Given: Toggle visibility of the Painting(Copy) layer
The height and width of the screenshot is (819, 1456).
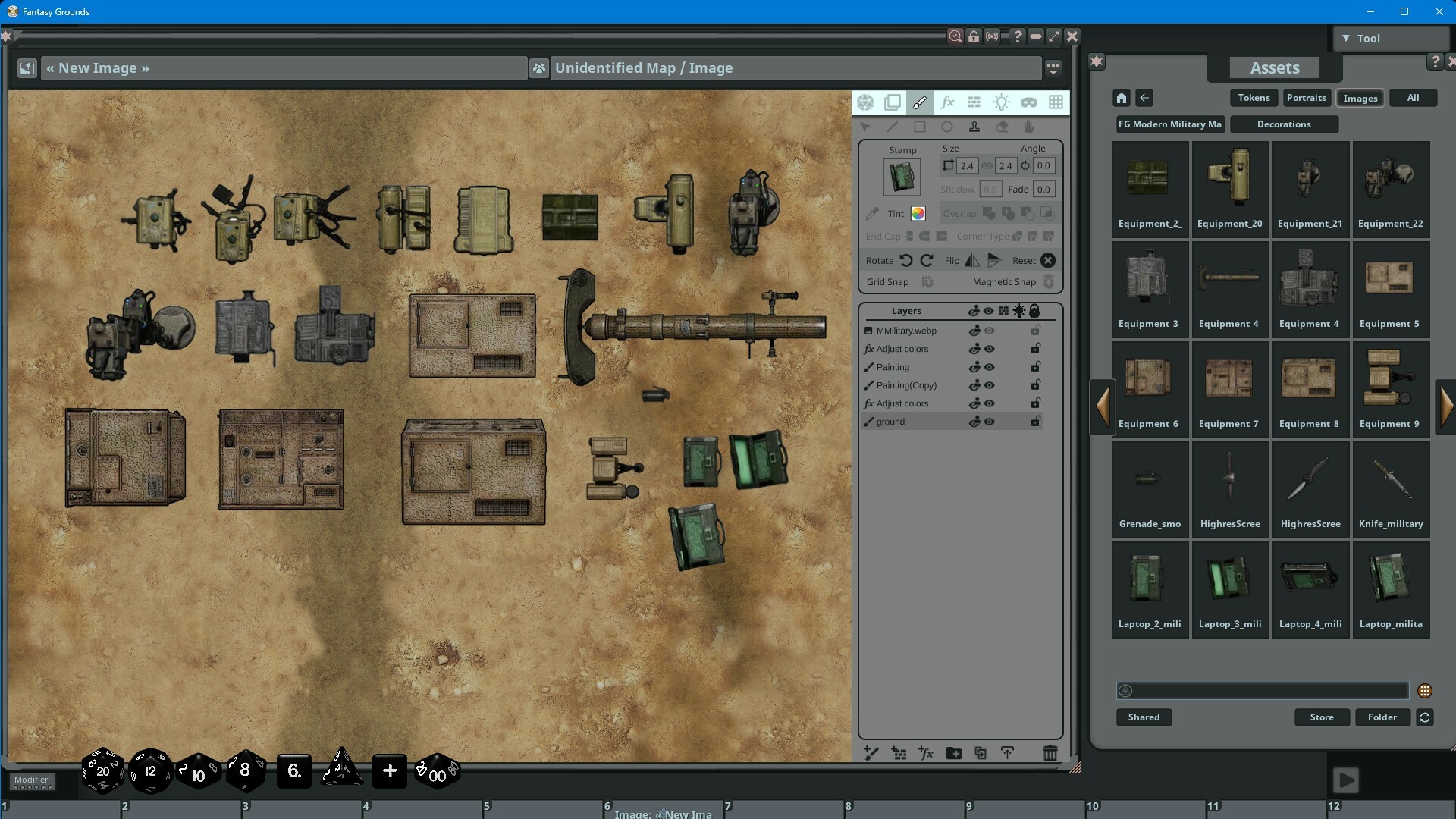Looking at the screenshot, I should click(x=989, y=385).
